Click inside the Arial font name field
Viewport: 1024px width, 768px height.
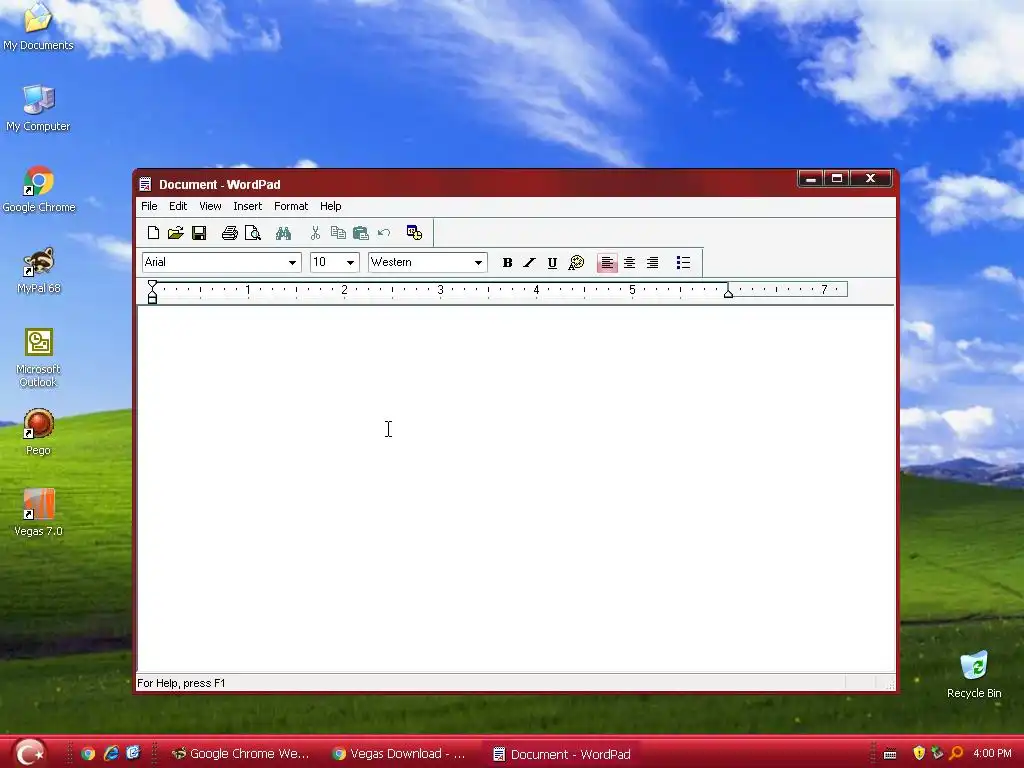(x=213, y=263)
